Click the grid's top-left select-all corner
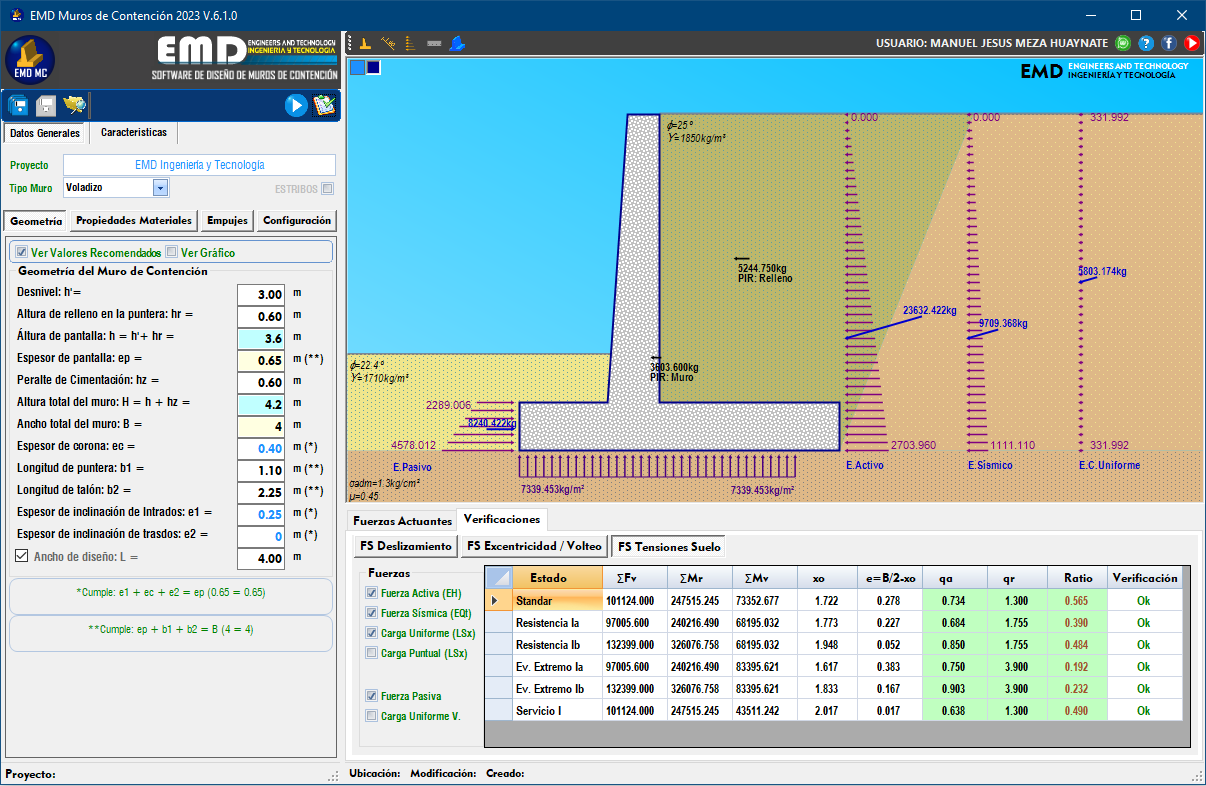This screenshot has height=786, width=1206. 497,578
